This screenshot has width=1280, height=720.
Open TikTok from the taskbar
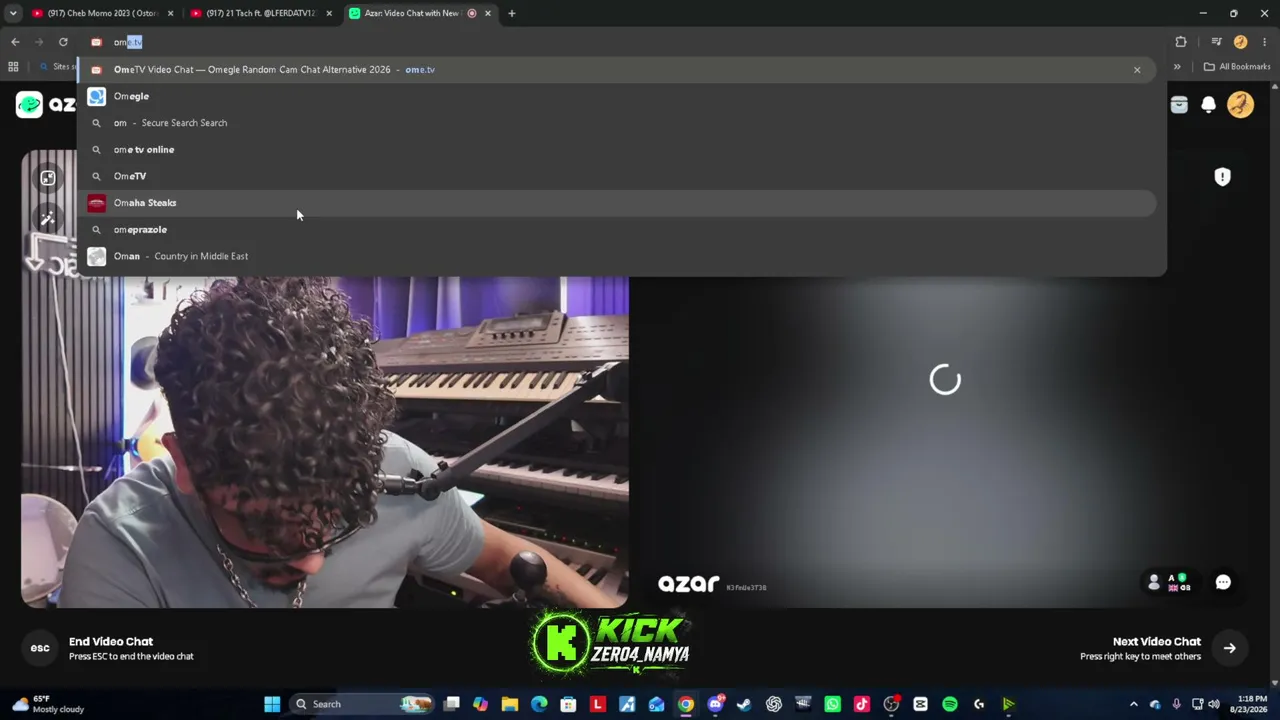point(861,704)
